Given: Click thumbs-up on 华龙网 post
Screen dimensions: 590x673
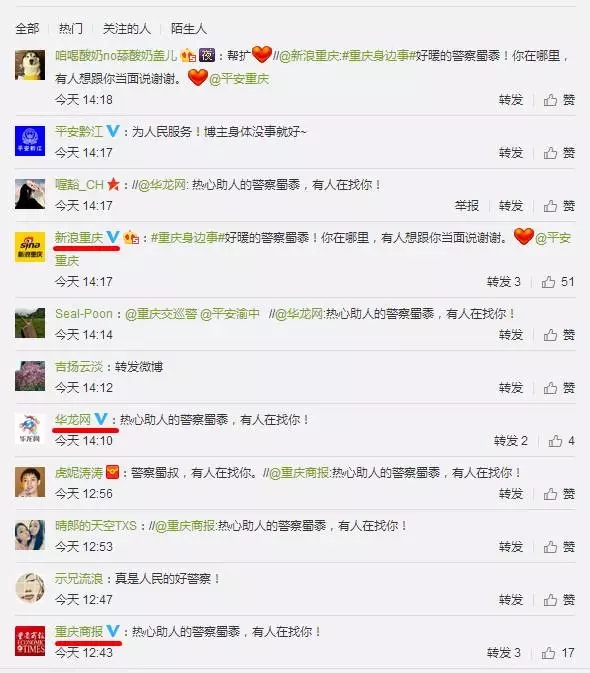Looking at the screenshot, I should tap(561, 441).
